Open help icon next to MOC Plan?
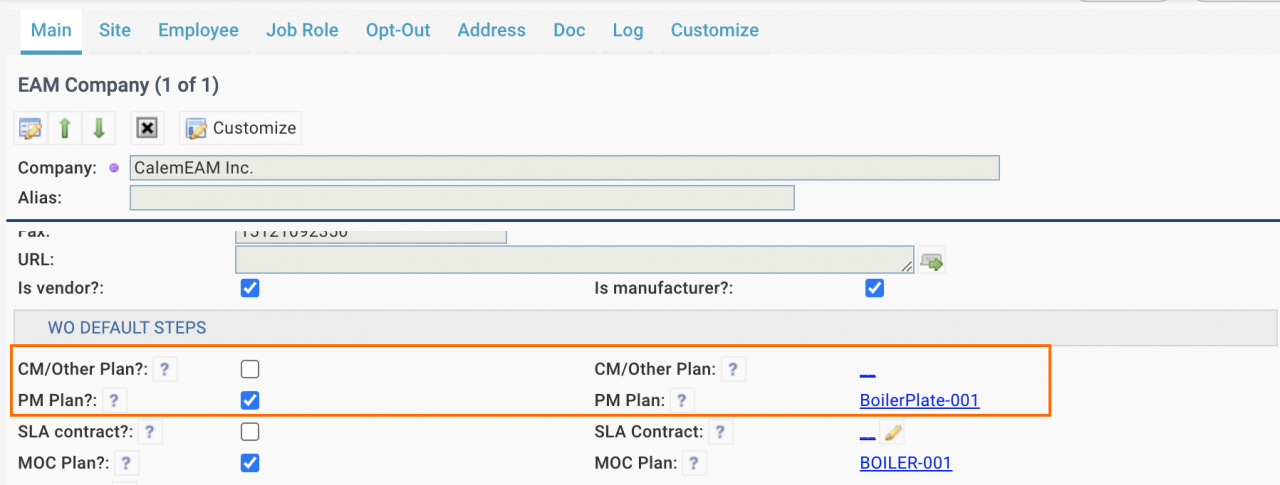Viewport: 1280px width, 485px height. click(127, 463)
